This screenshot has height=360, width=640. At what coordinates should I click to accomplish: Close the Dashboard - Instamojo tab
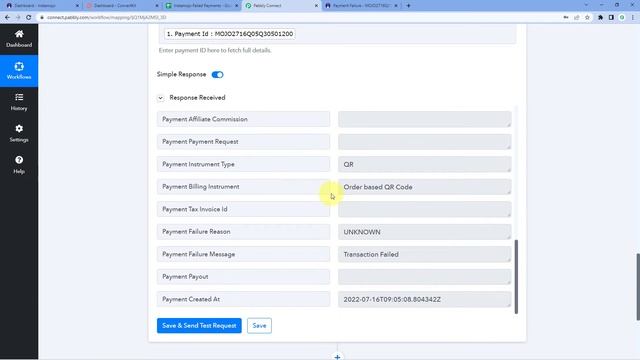point(77,6)
